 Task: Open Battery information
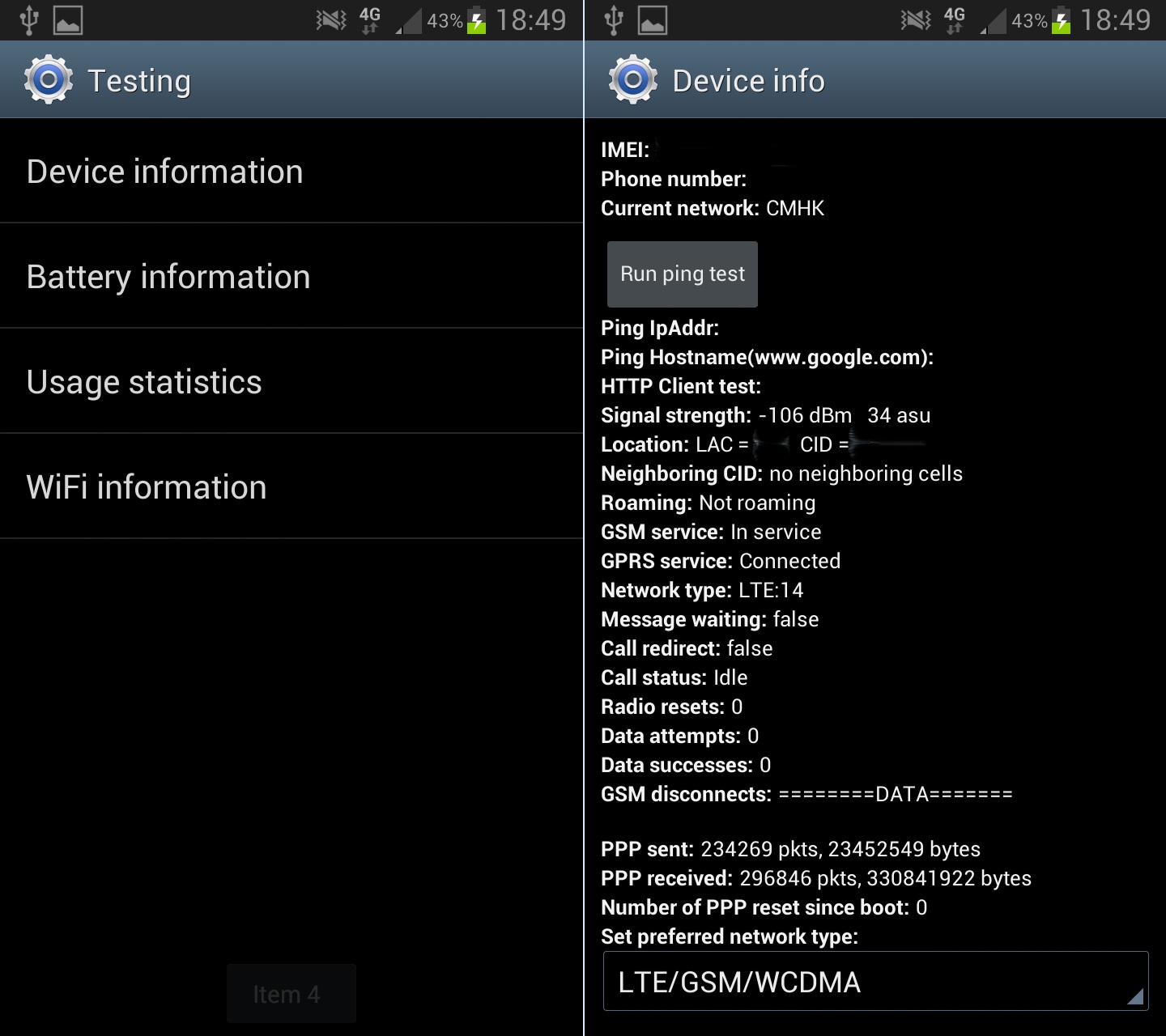coord(291,276)
